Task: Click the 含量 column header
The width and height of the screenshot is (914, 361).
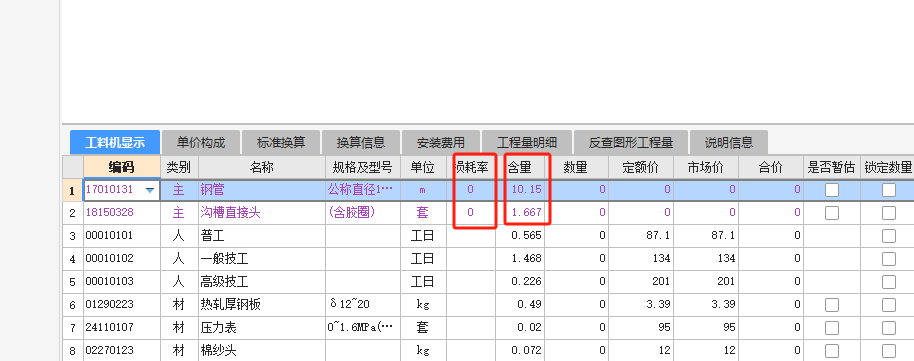Action: [x=520, y=167]
